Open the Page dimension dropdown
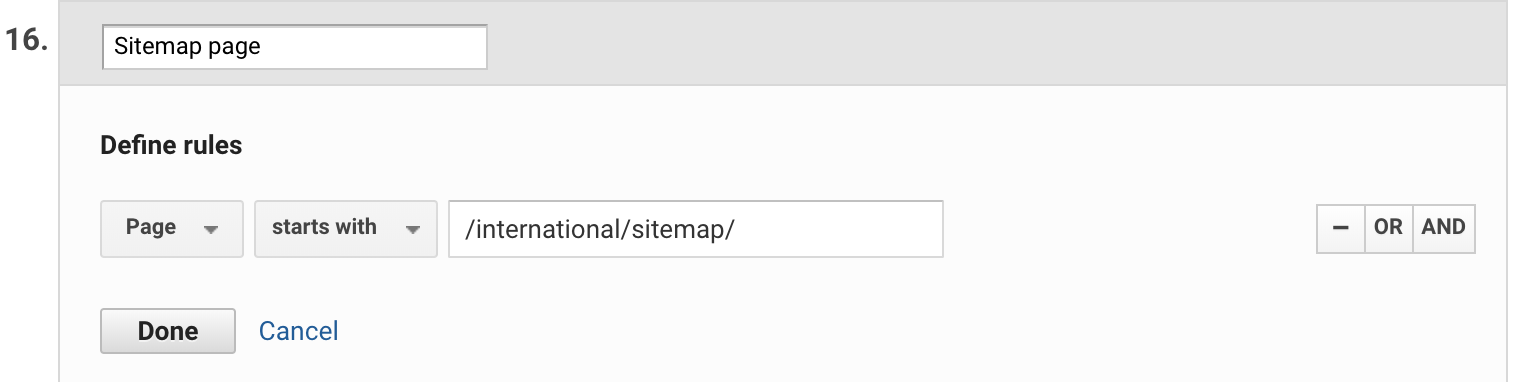 coord(172,229)
